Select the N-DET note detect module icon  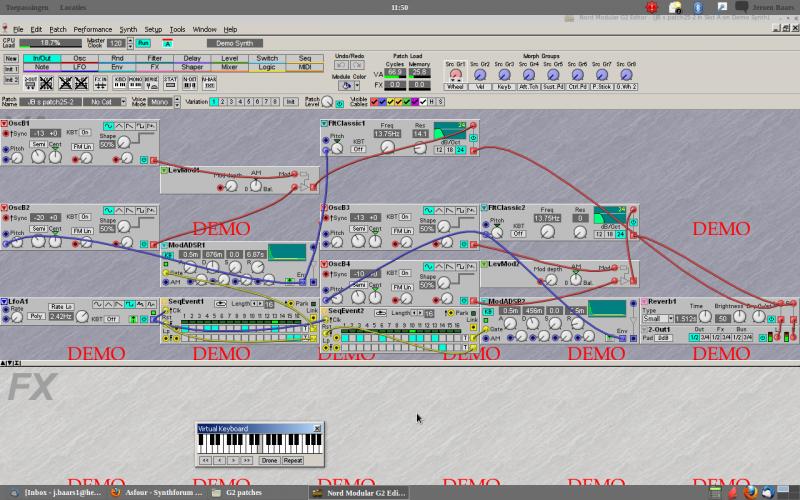click(190, 83)
